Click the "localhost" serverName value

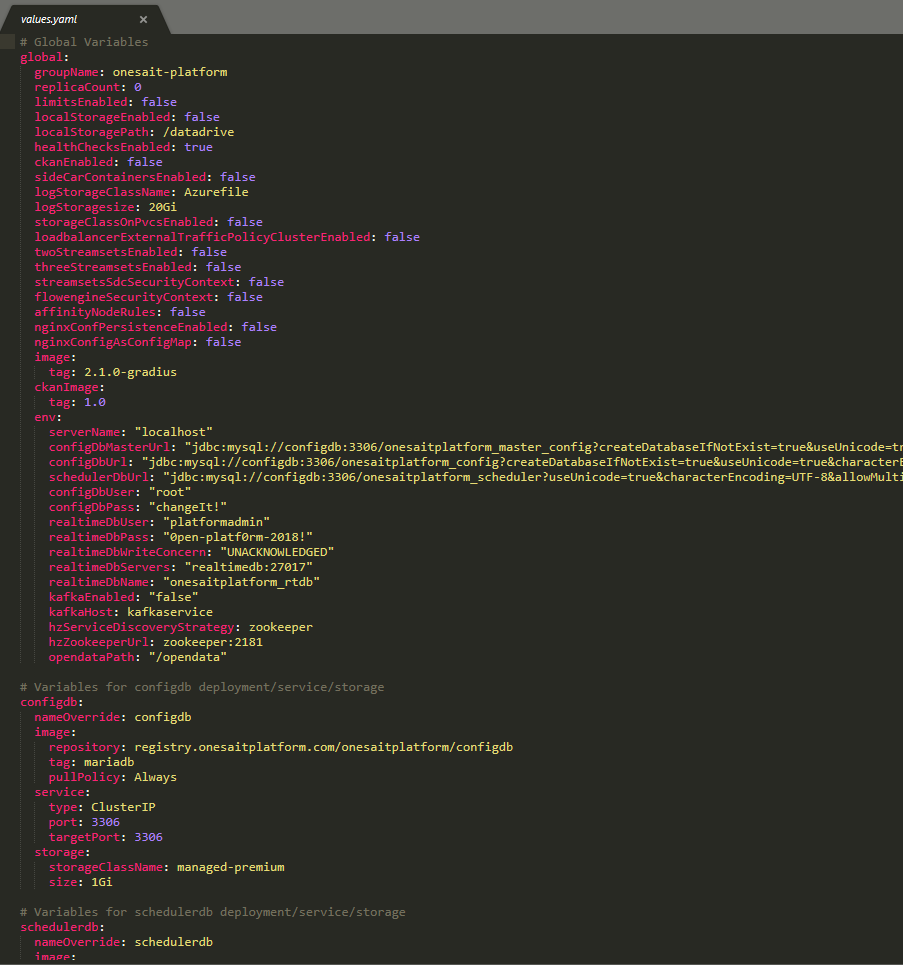[x=174, y=432]
